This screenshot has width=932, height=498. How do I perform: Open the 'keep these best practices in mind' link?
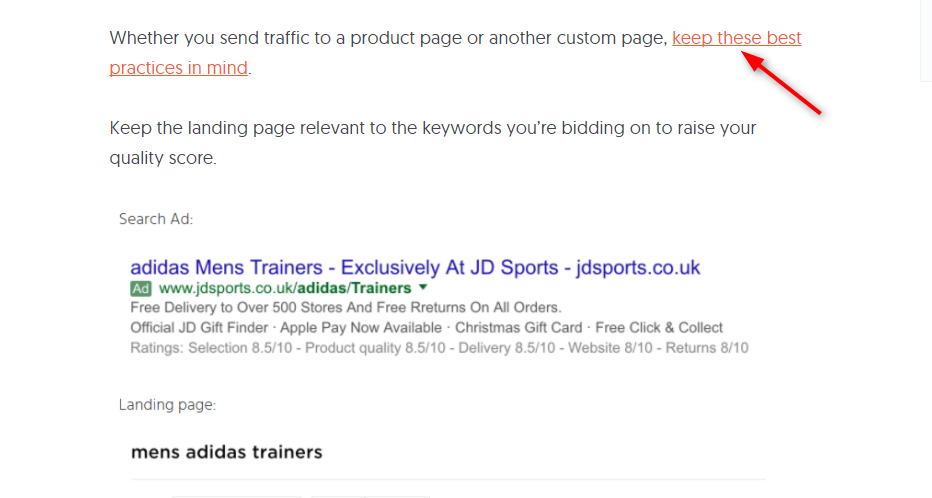(x=736, y=39)
